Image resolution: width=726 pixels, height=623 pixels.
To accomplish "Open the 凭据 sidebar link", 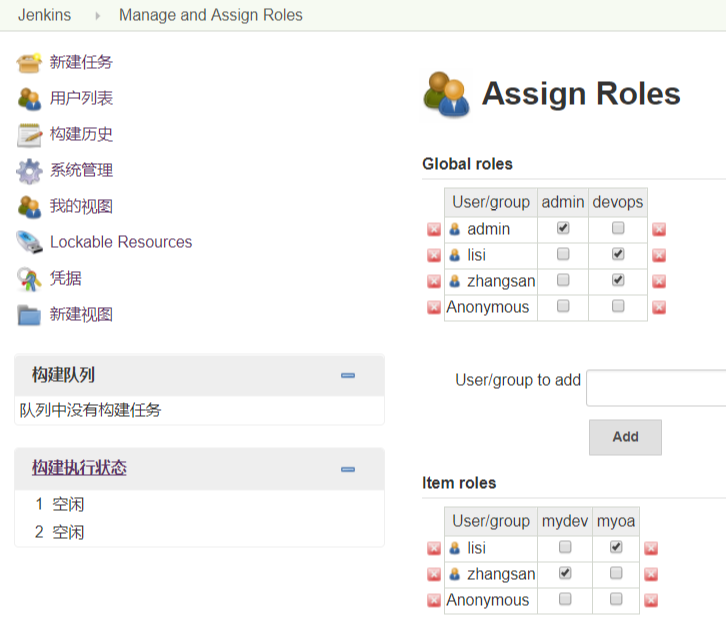I will click(66, 278).
